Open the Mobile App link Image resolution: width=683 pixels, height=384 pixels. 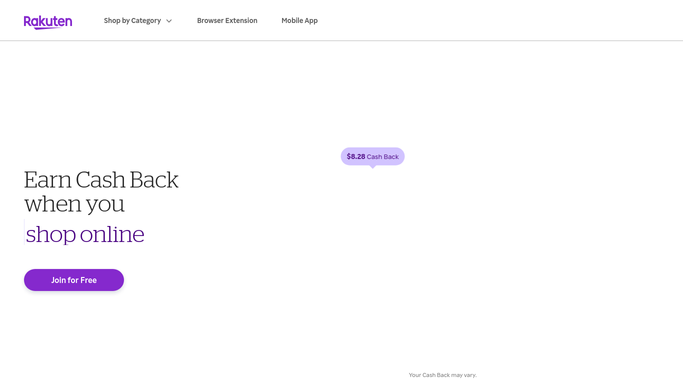tap(299, 20)
